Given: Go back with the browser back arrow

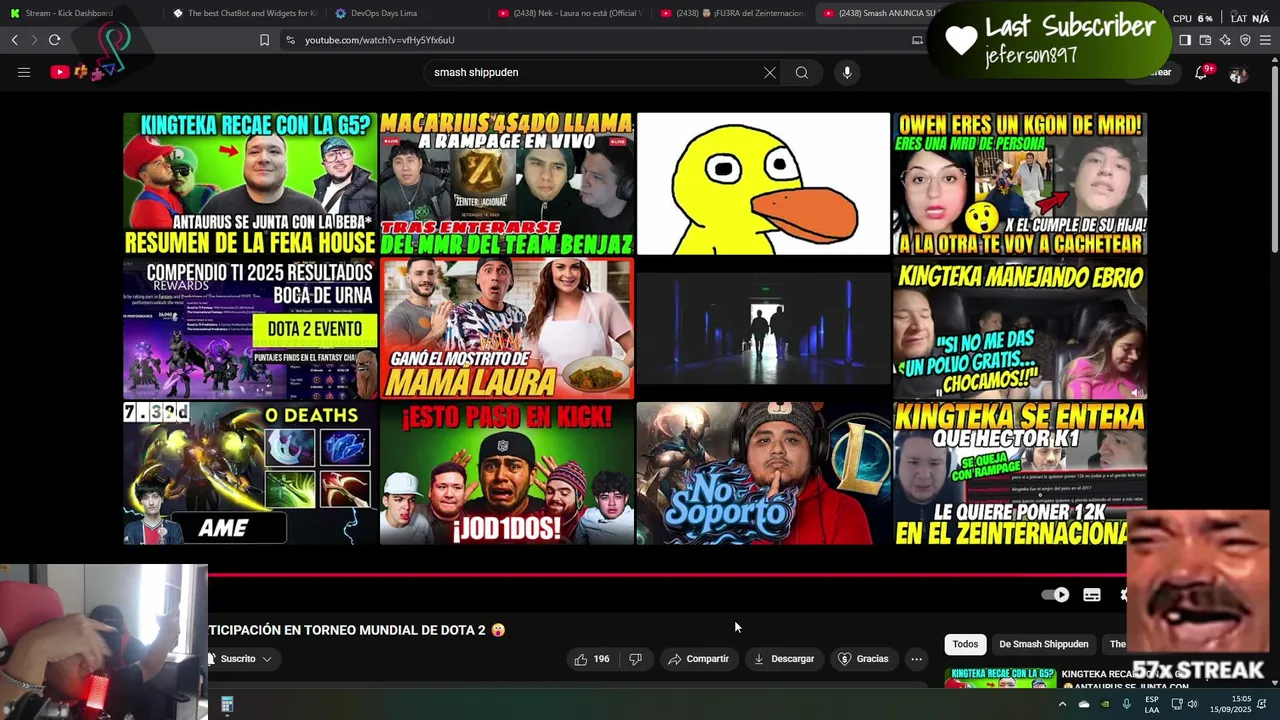Looking at the screenshot, I should coord(14,40).
